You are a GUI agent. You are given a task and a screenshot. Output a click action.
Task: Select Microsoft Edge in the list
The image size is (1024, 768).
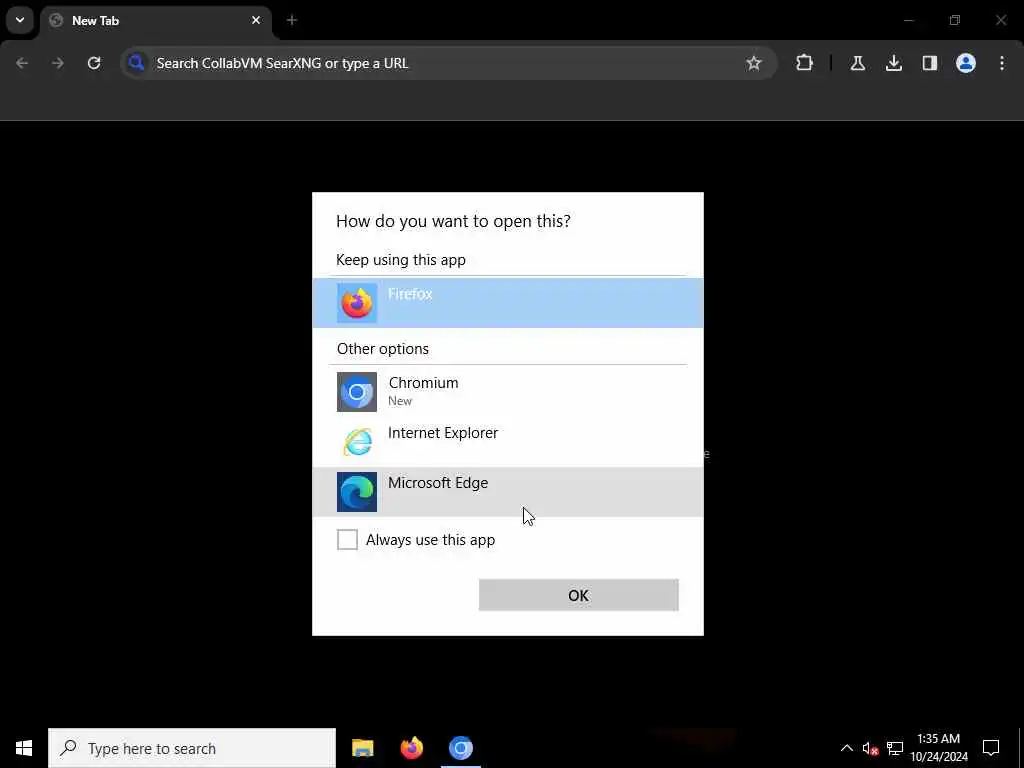(x=507, y=492)
